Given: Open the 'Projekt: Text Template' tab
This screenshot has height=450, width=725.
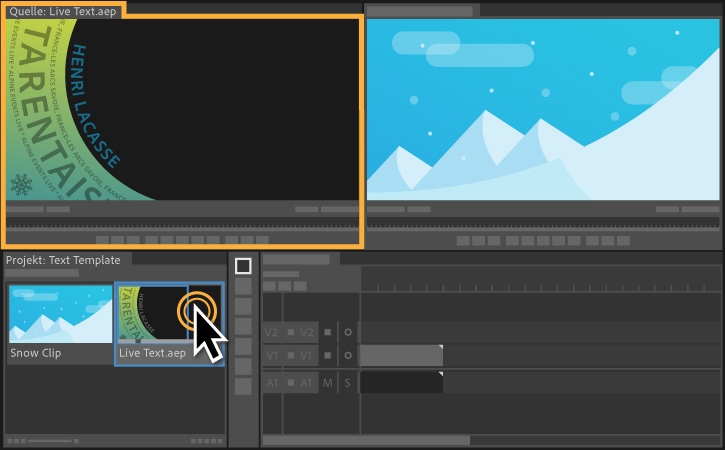Looking at the screenshot, I should point(63,260).
